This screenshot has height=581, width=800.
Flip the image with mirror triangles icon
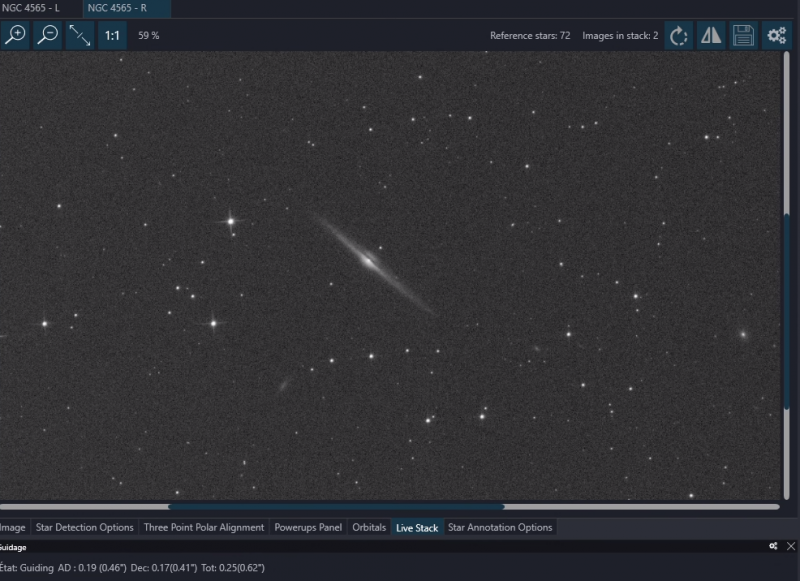(711, 36)
